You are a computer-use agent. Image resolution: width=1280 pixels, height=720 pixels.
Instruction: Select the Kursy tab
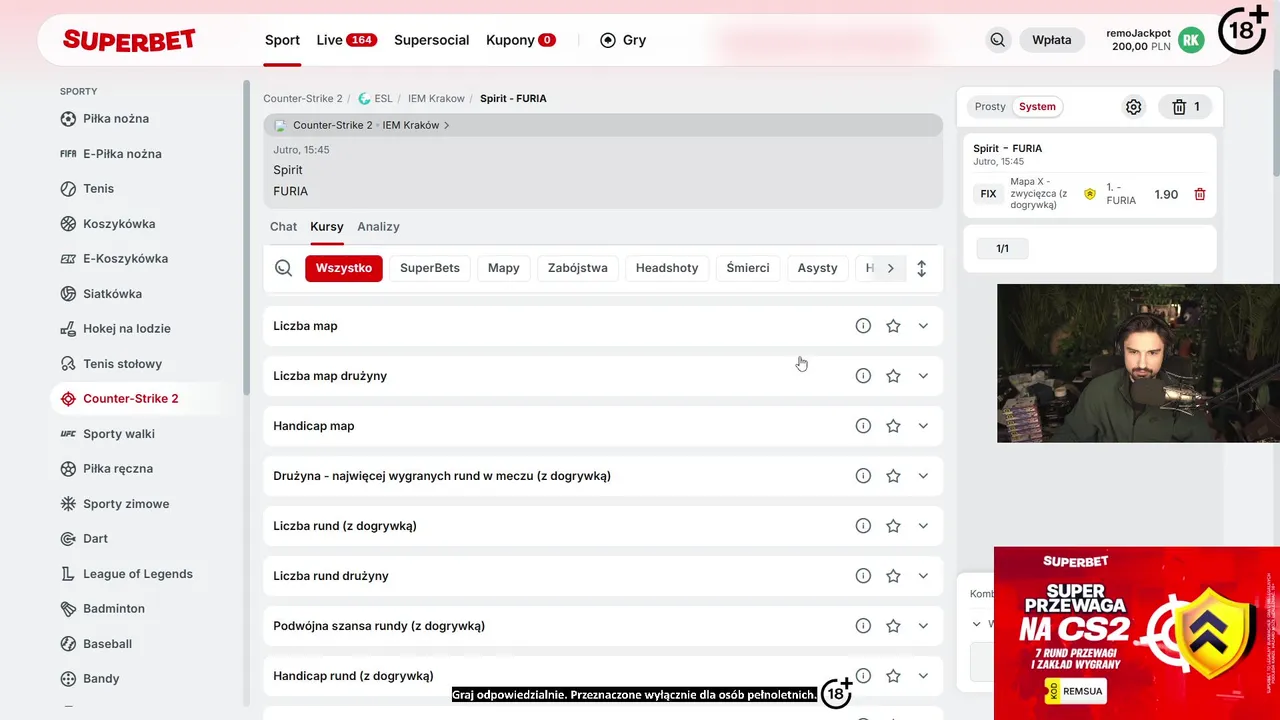327,227
